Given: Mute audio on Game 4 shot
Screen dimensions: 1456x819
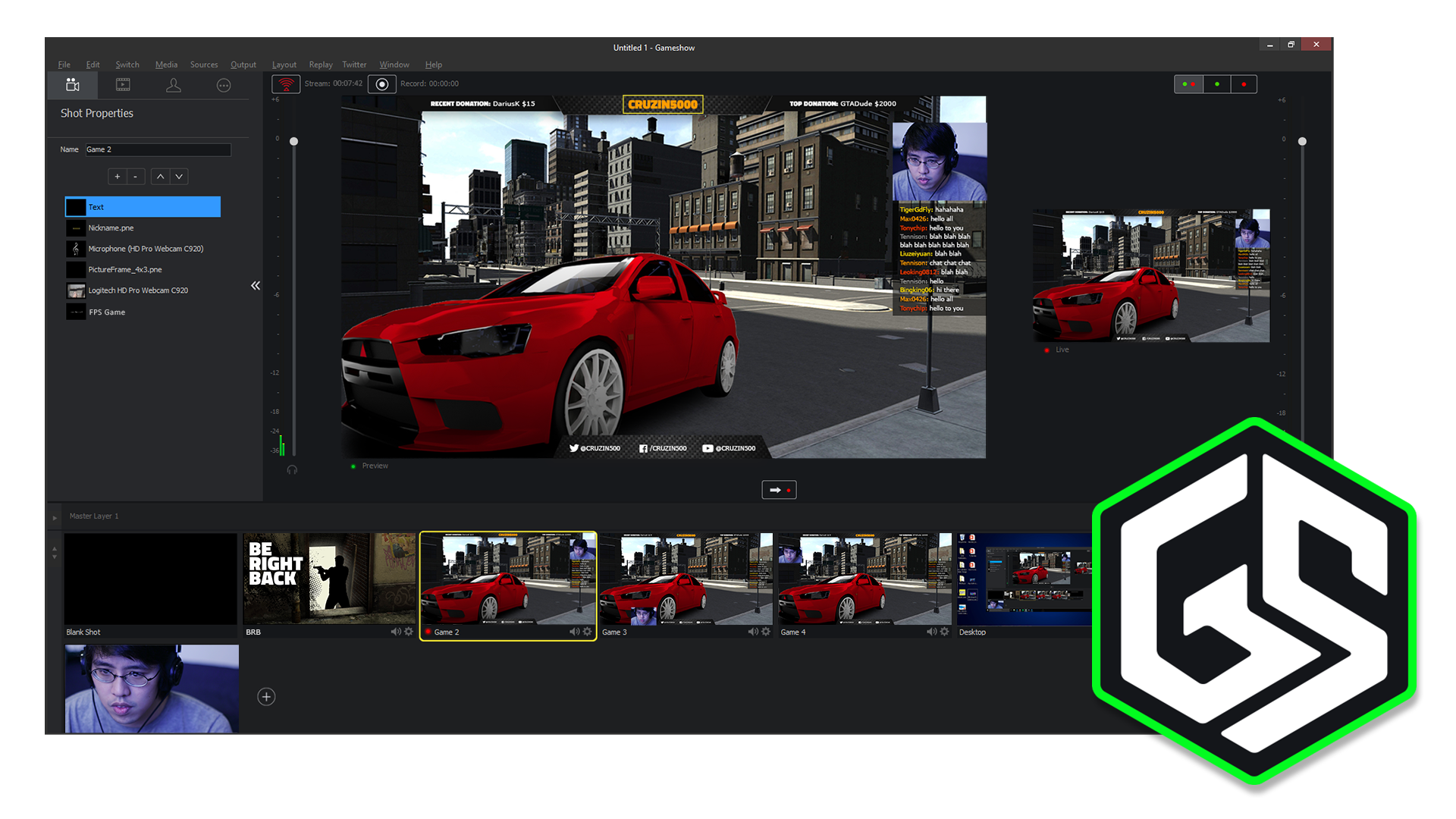Looking at the screenshot, I should [x=931, y=632].
